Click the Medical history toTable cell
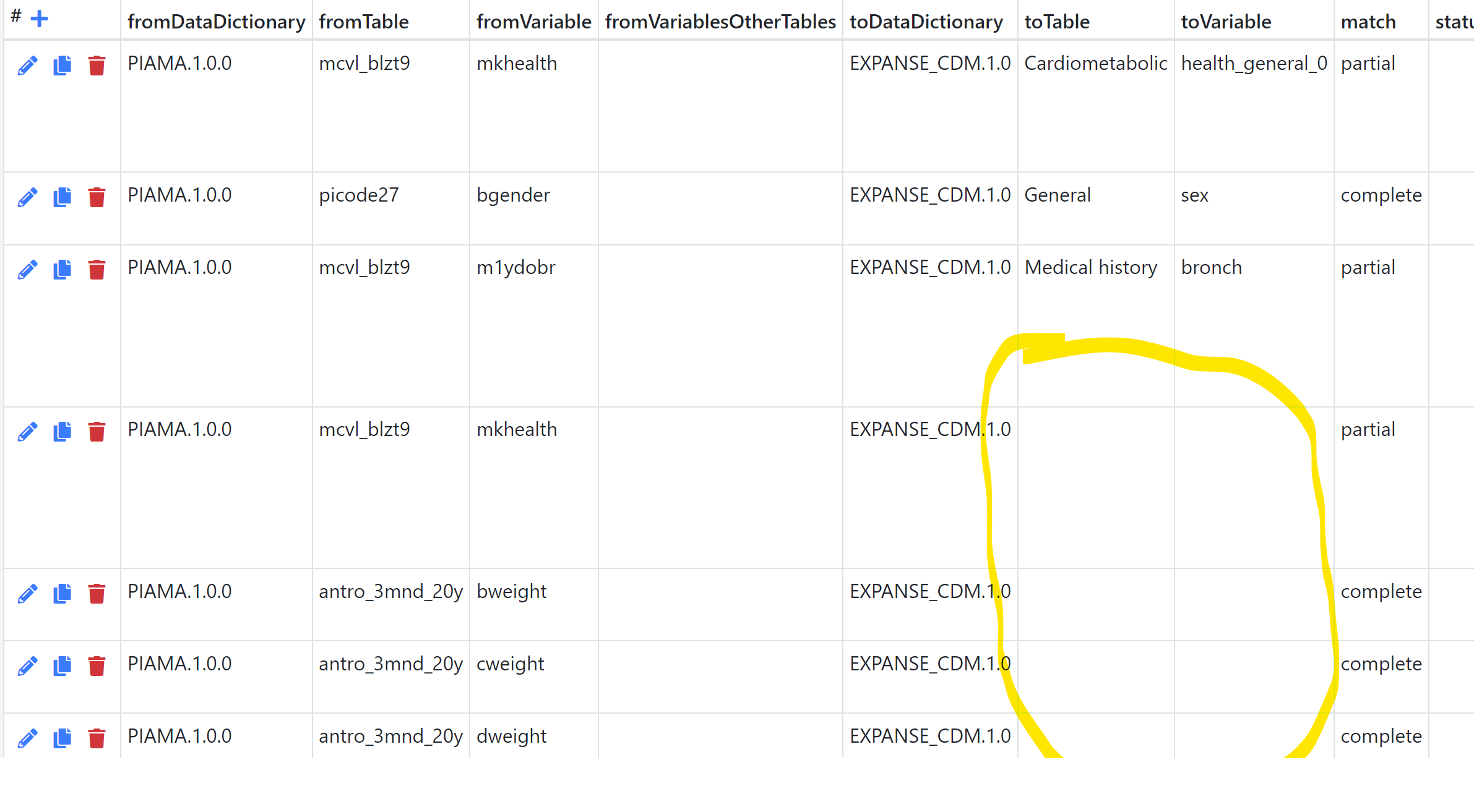Screen dimensions: 1474x812 tap(1090, 268)
